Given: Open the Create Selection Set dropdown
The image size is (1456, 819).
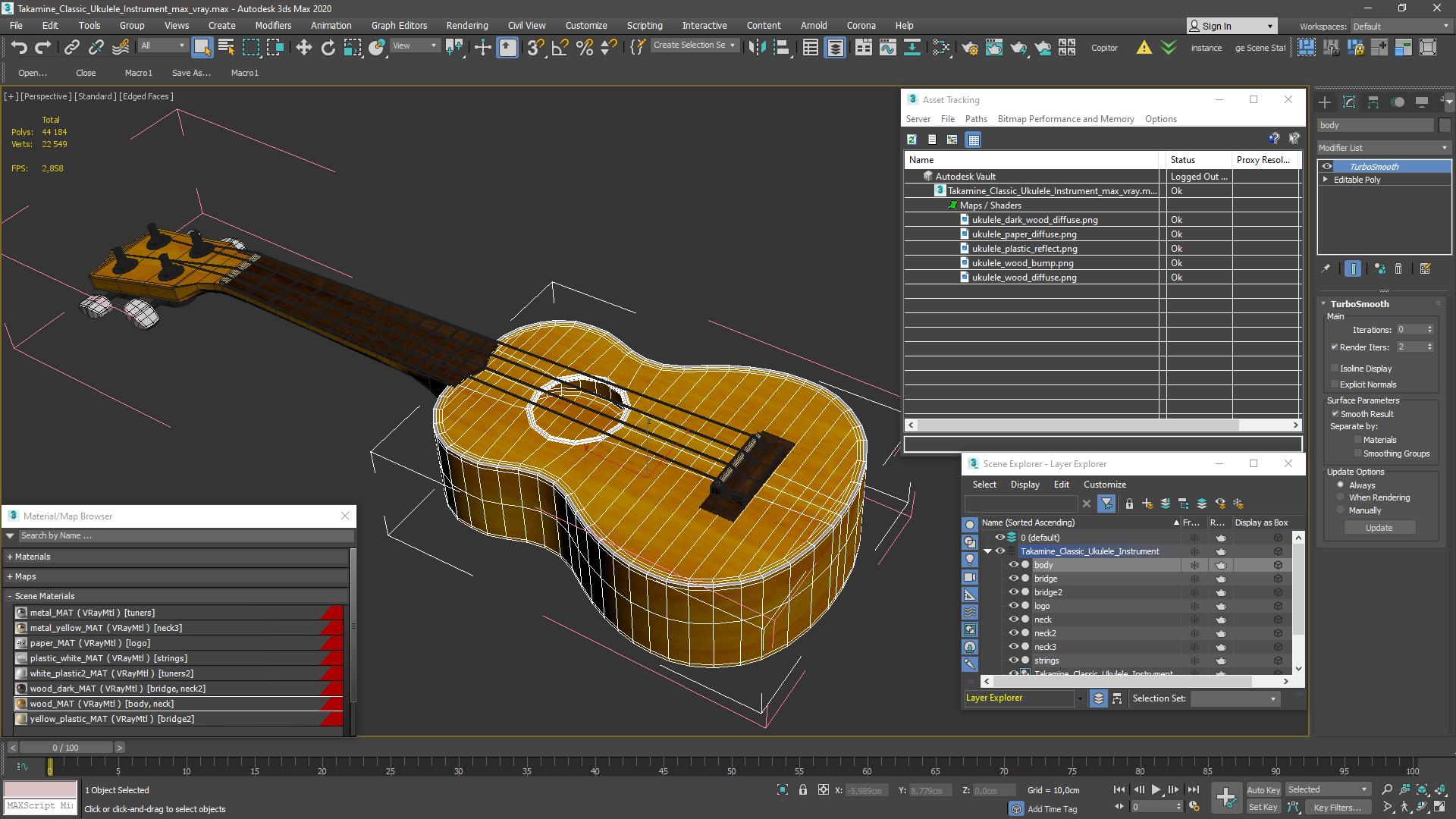Looking at the screenshot, I should click(x=695, y=45).
